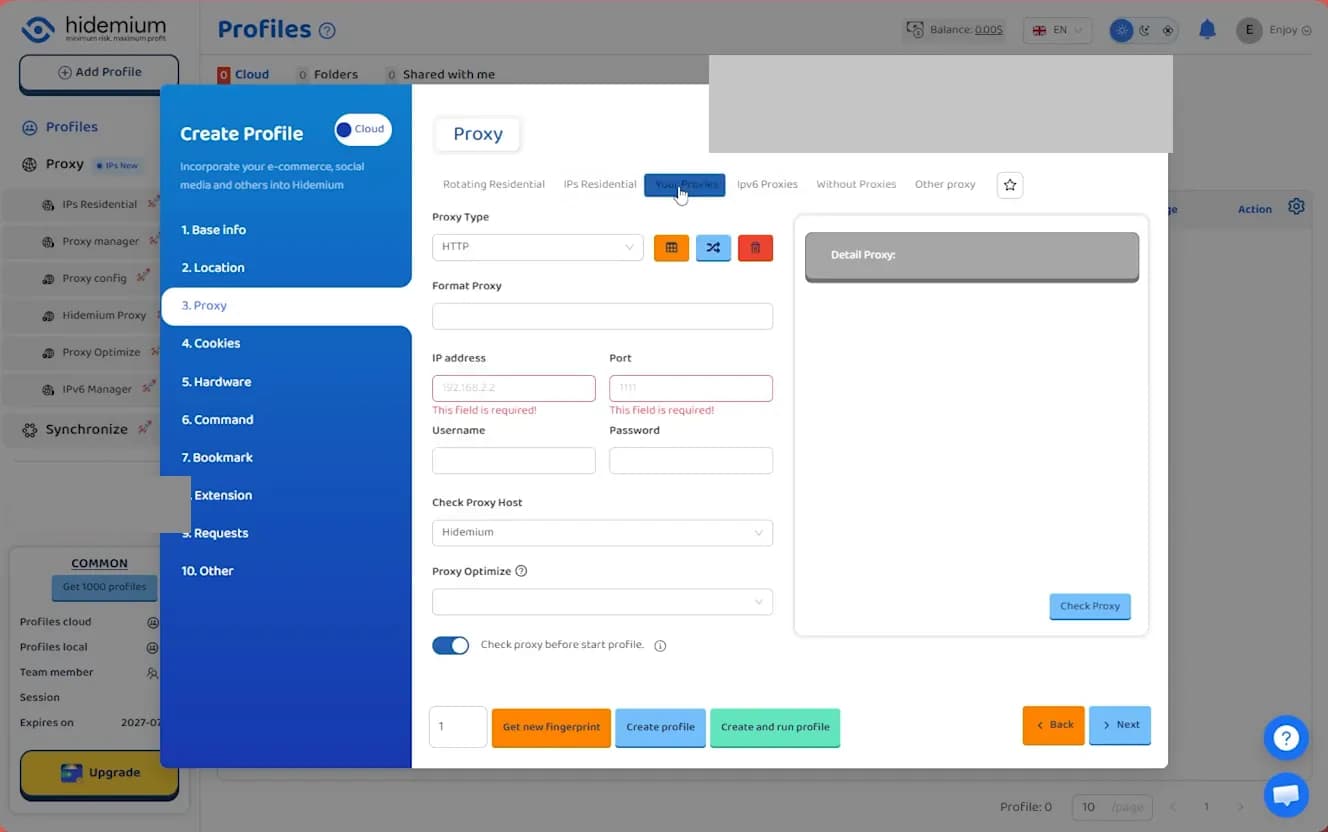Select the Ipv6 Proxies tab
The height and width of the screenshot is (832, 1328).
767,185
